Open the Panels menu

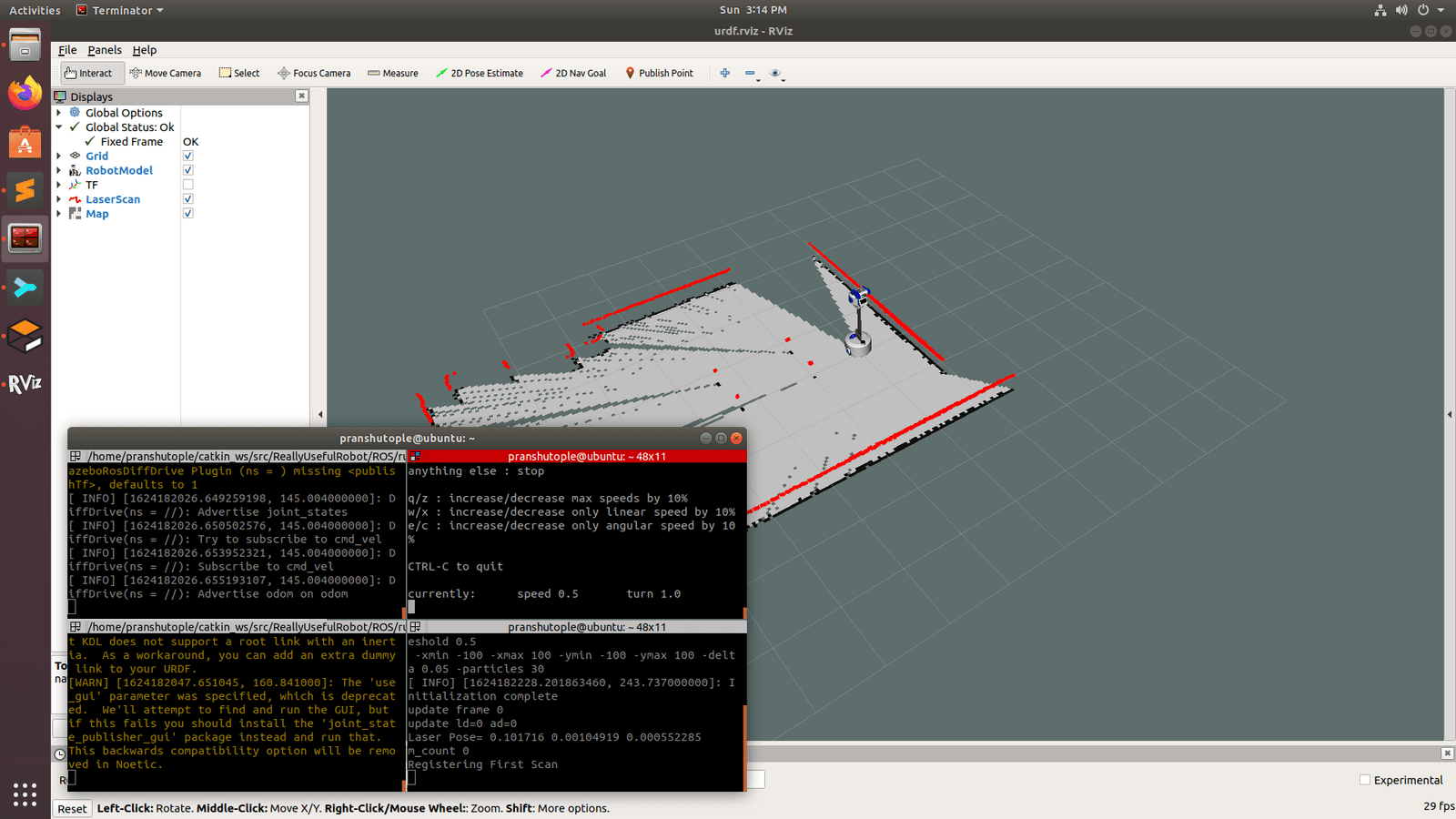tap(105, 50)
